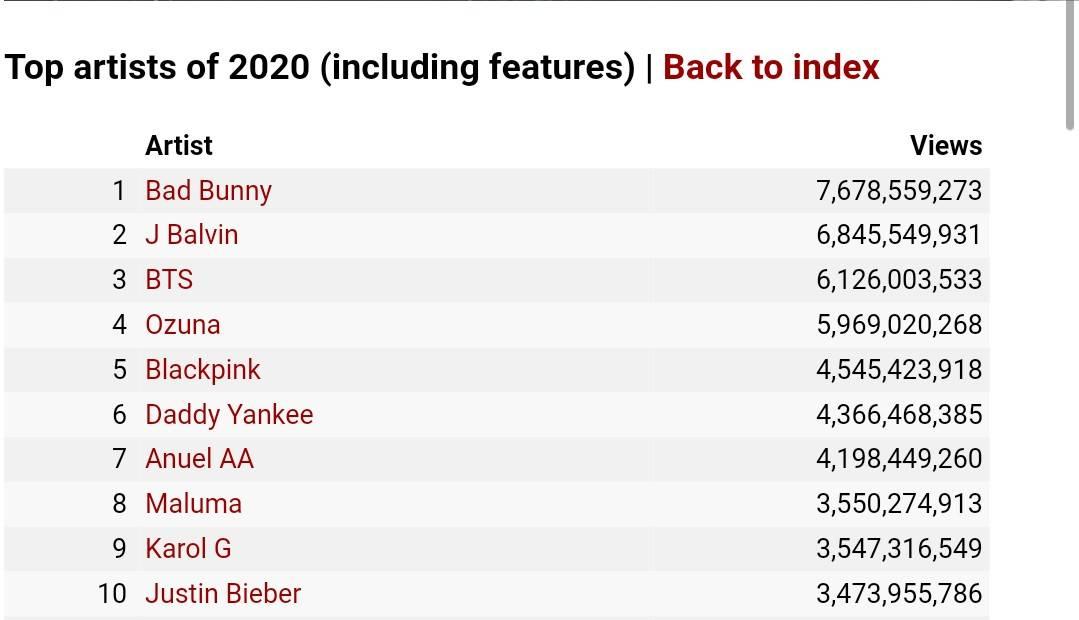This screenshot has height=620, width=1079.
Task: Open the Daddy Yankee link
Action: point(229,414)
